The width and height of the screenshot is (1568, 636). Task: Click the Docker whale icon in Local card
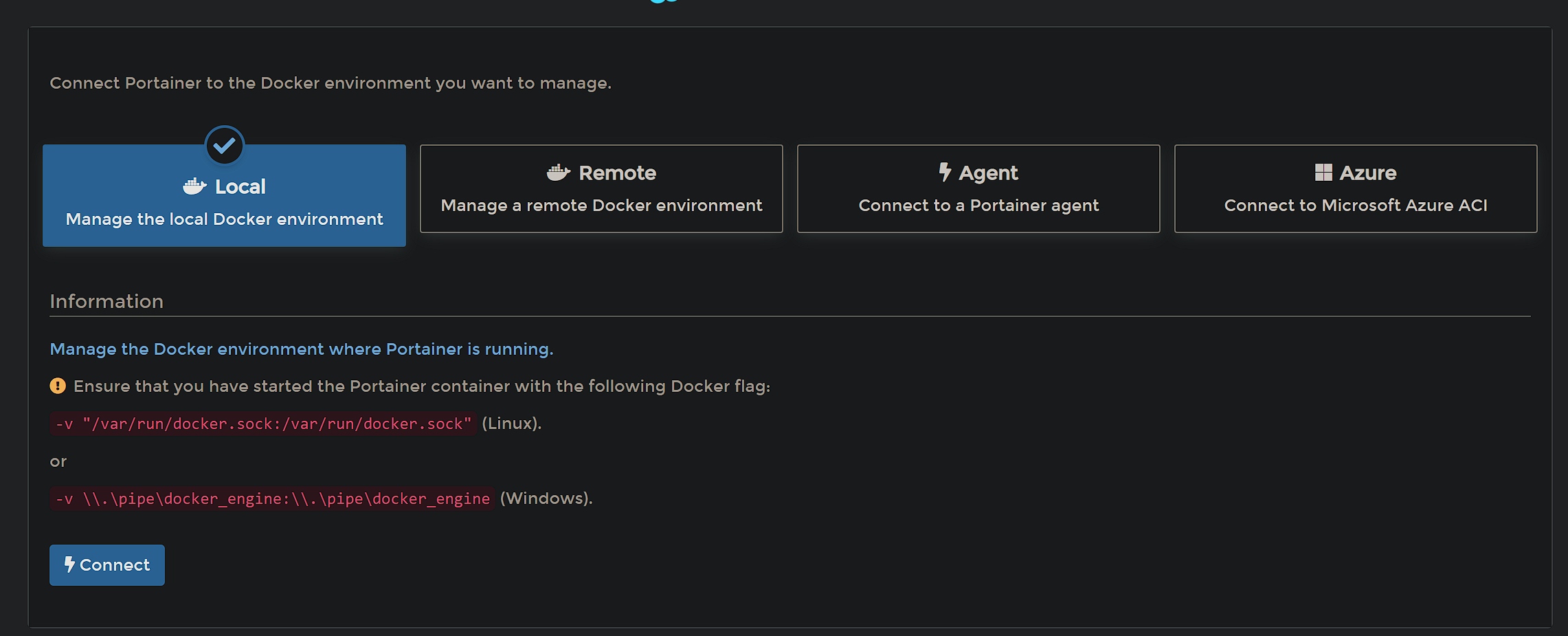pos(194,186)
